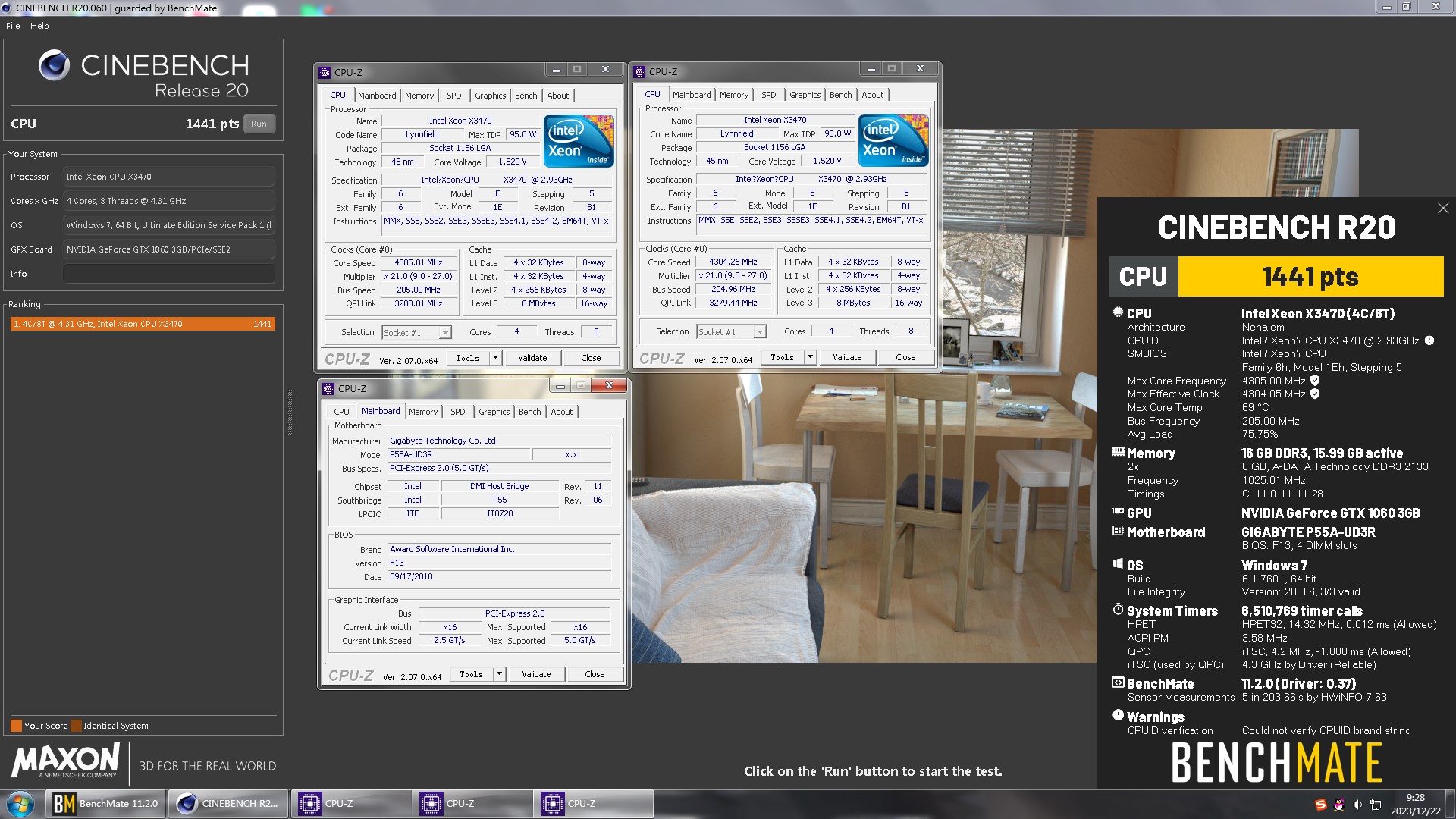Click the GPU icon in BenchMate panel
Image resolution: width=1456 pixels, height=819 pixels.
click(1118, 512)
